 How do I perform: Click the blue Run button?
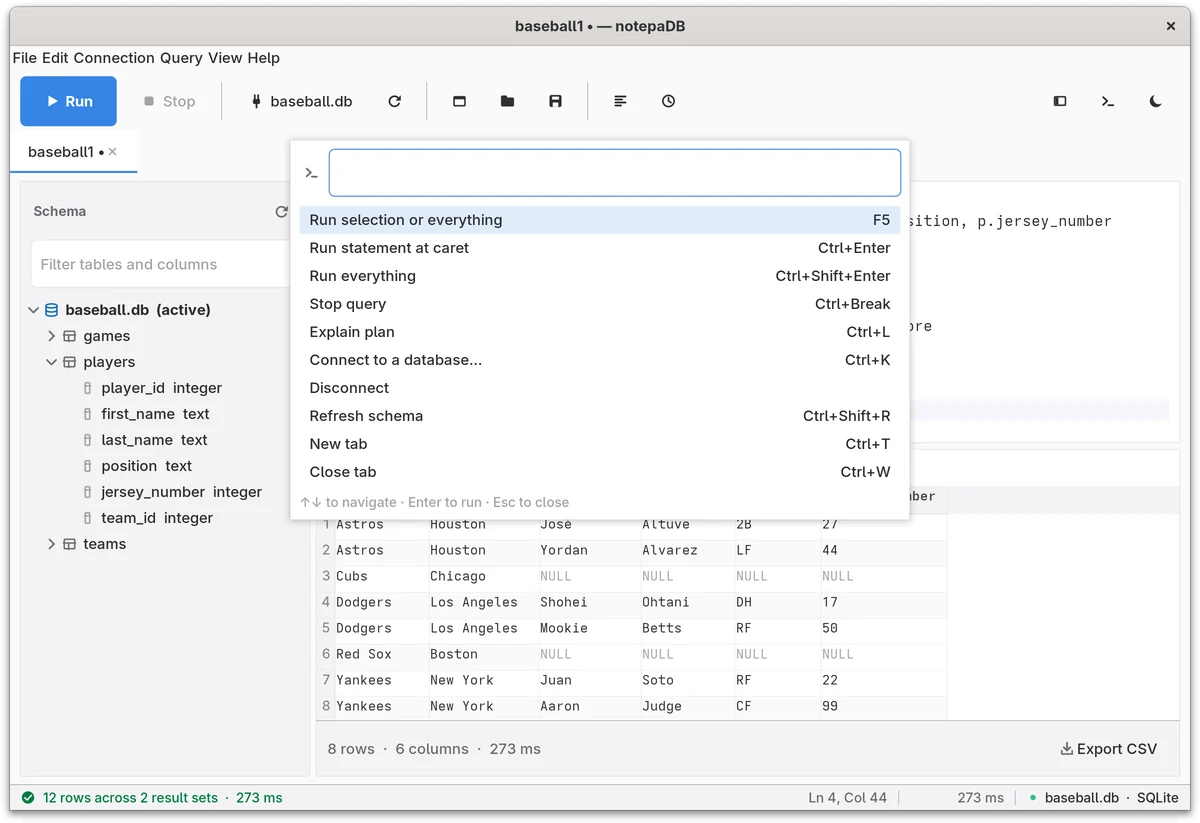(x=69, y=101)
